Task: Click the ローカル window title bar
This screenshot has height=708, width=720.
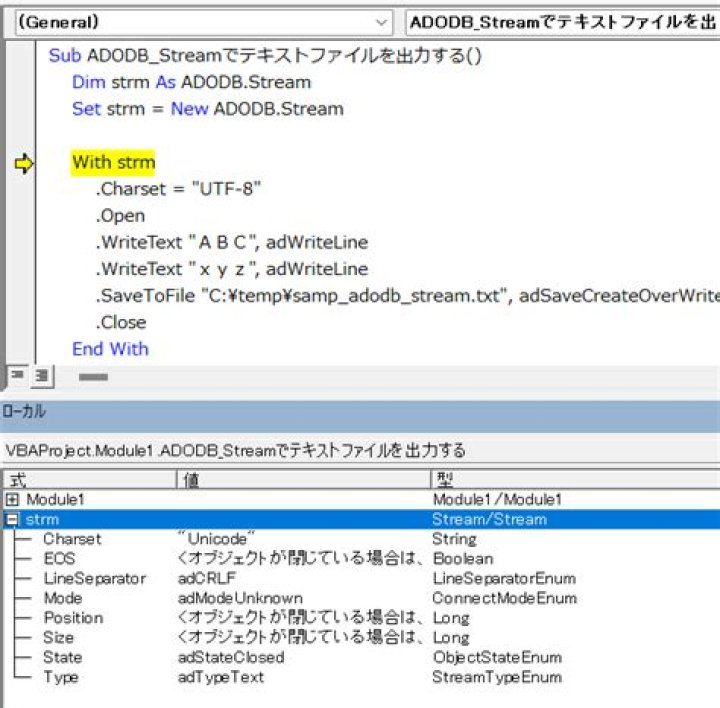Action: pos(360,412)
